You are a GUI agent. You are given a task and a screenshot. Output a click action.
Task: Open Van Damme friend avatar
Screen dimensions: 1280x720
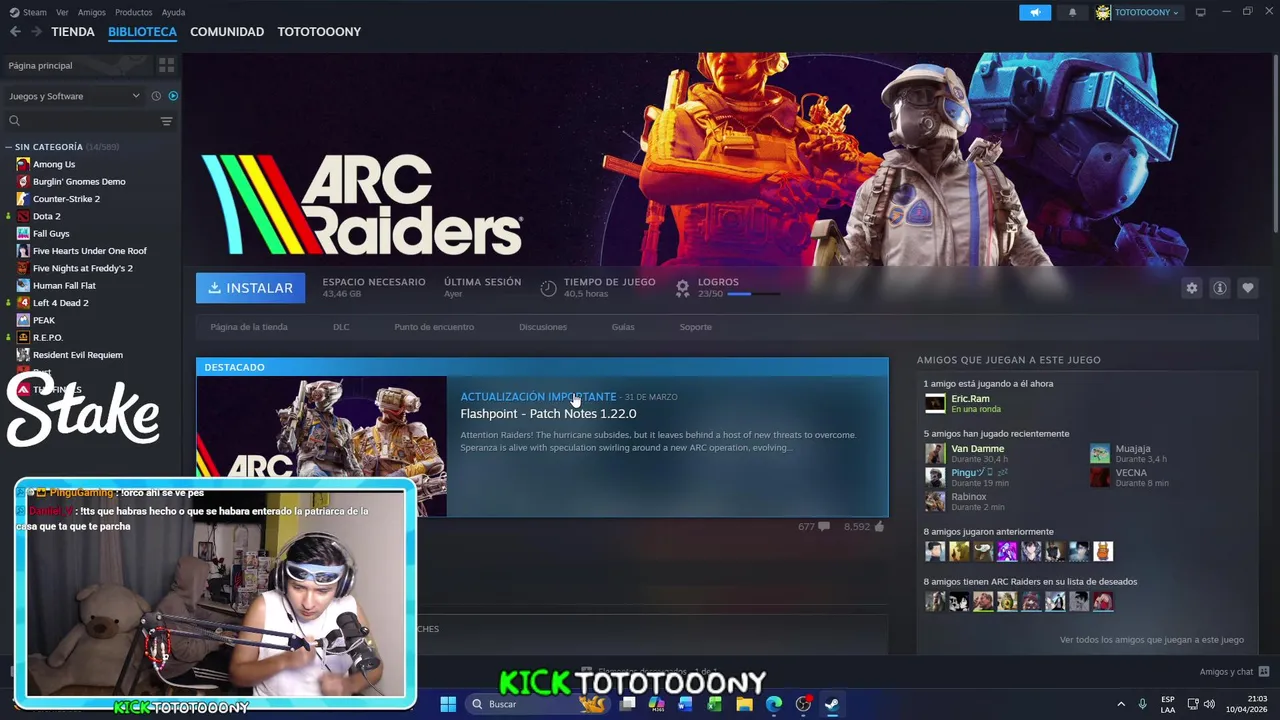pyautogui.click(x=934, y=453)
